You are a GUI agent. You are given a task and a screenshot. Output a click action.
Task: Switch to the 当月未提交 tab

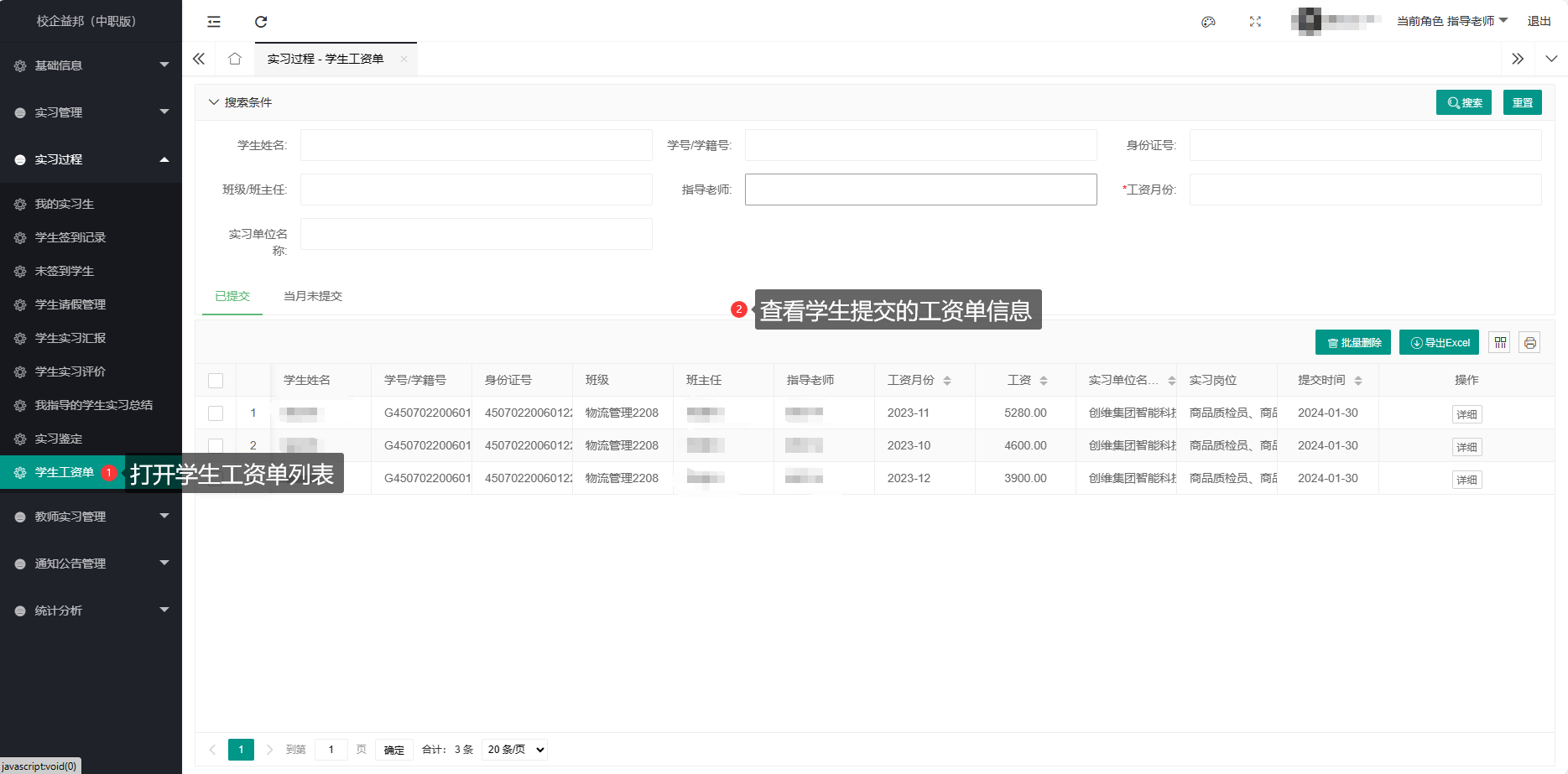(311, 296)
